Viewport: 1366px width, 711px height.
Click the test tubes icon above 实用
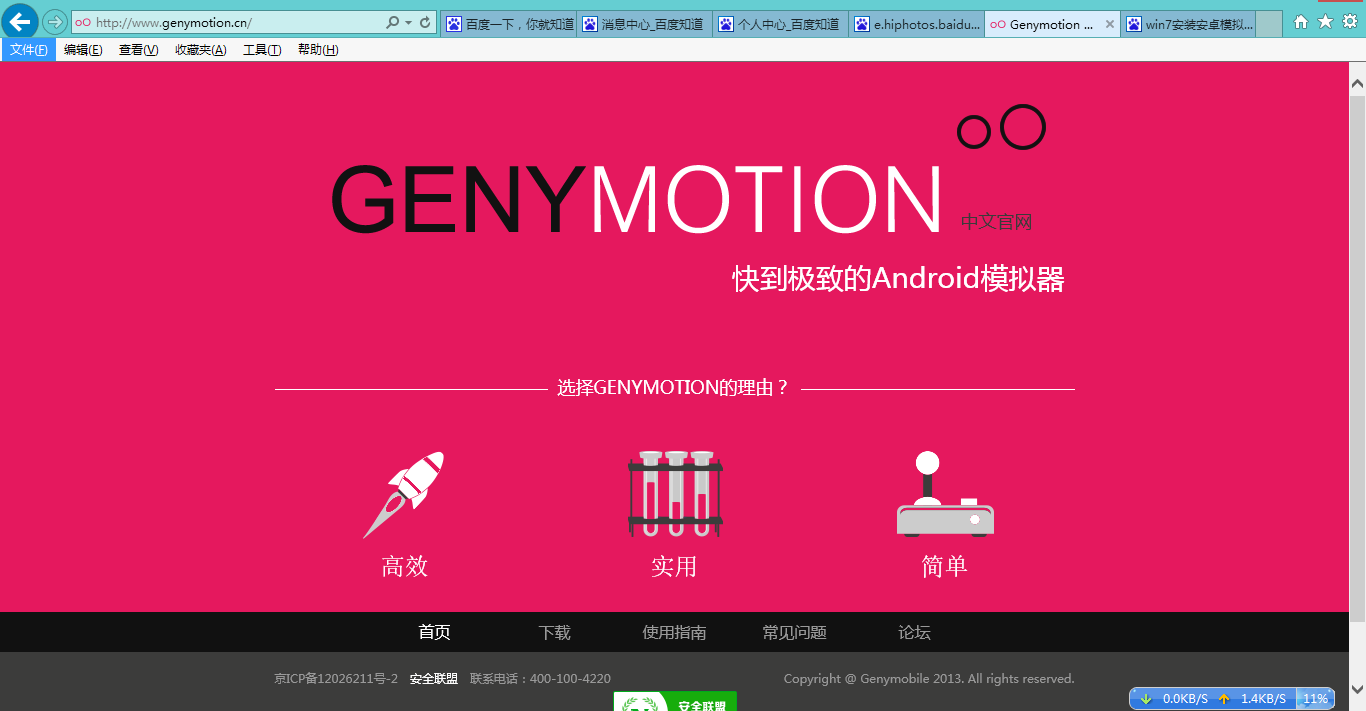click(675, 494)
